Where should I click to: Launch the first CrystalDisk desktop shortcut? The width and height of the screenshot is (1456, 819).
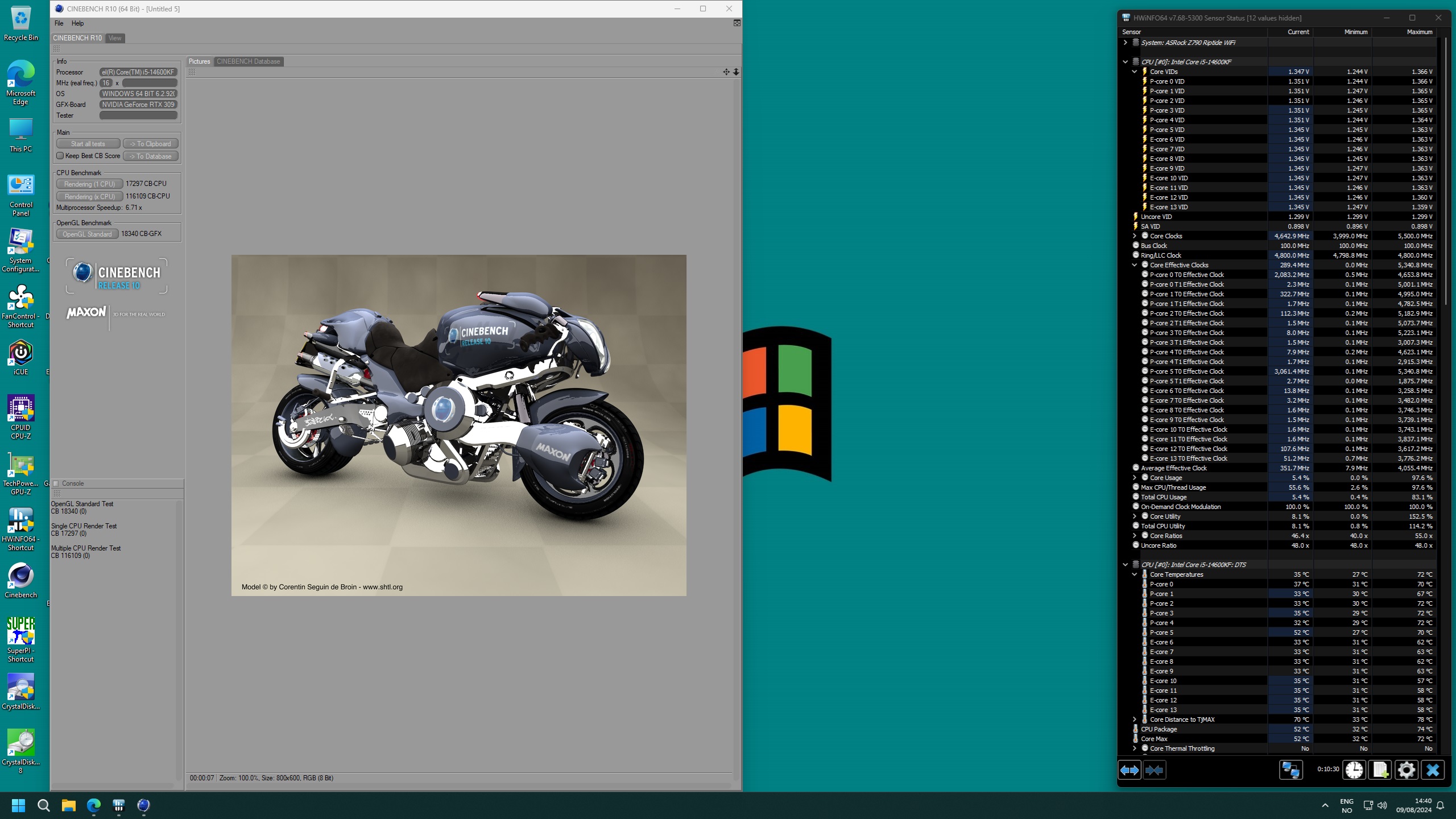tap(20, 692)
